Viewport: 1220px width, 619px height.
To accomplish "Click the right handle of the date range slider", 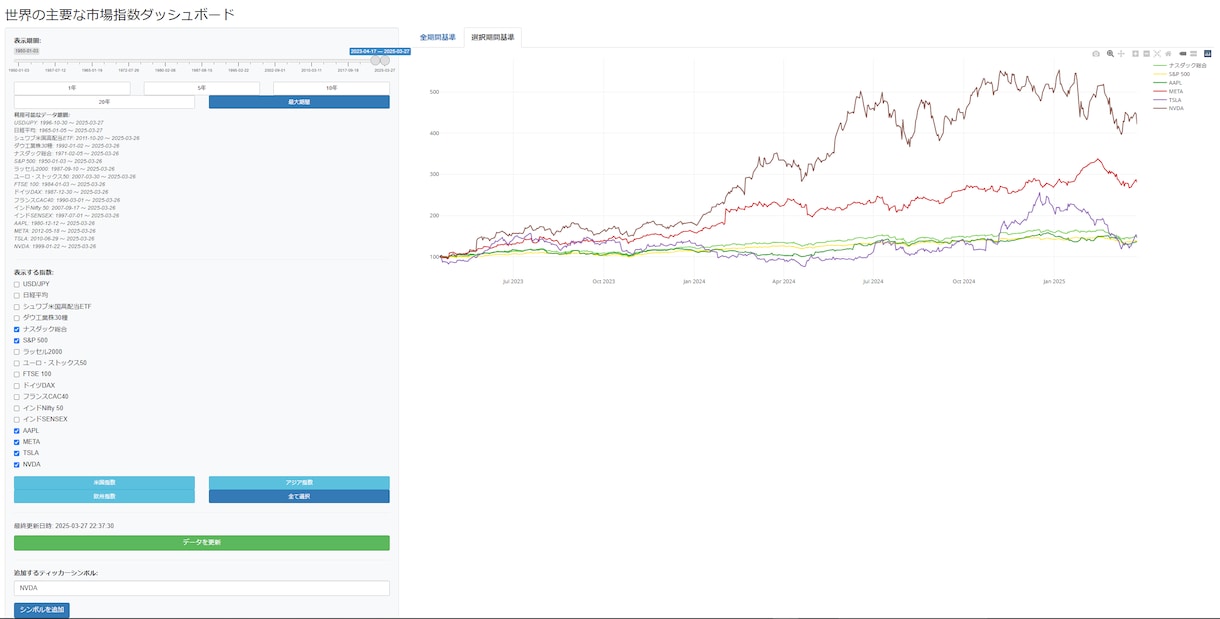I will pos(385,60).
